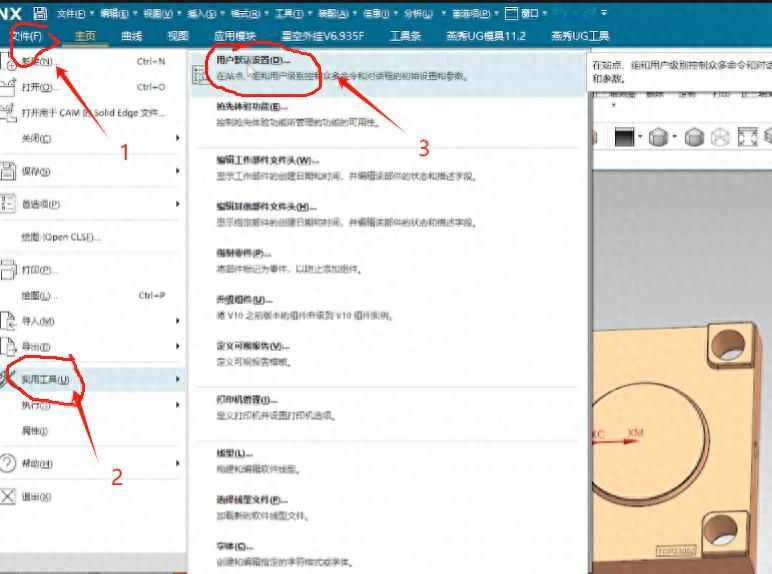
Task: Open the 燕秀UG模具11.2 tab
Action: pos(485,36)
